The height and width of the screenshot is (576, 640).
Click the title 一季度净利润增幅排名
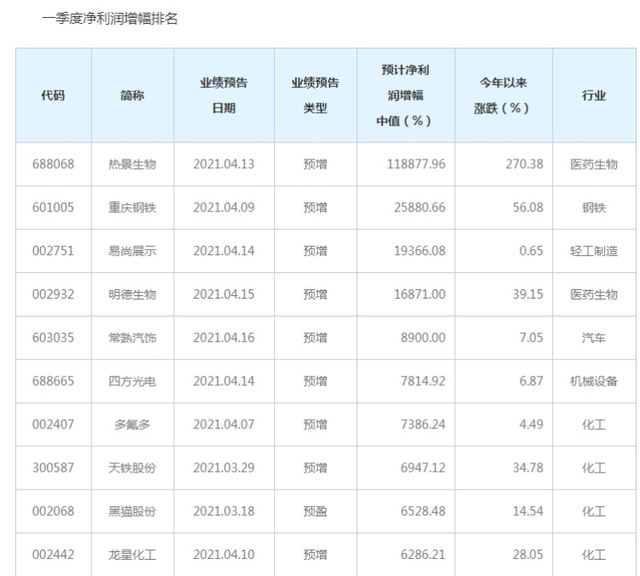[x=110, y=19]
